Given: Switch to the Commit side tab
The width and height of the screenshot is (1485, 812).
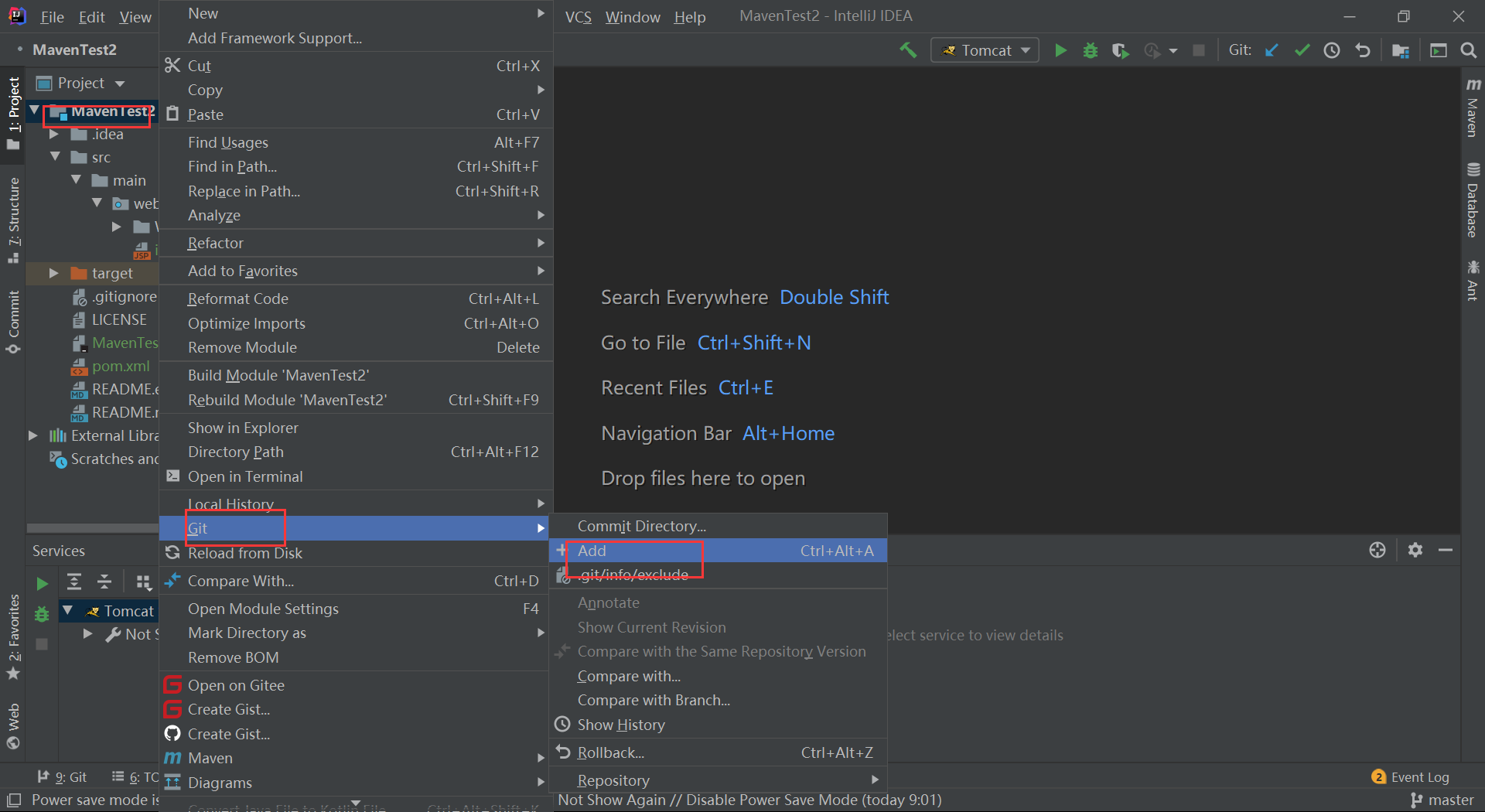Looking at the screenshot, I should 13,322.
